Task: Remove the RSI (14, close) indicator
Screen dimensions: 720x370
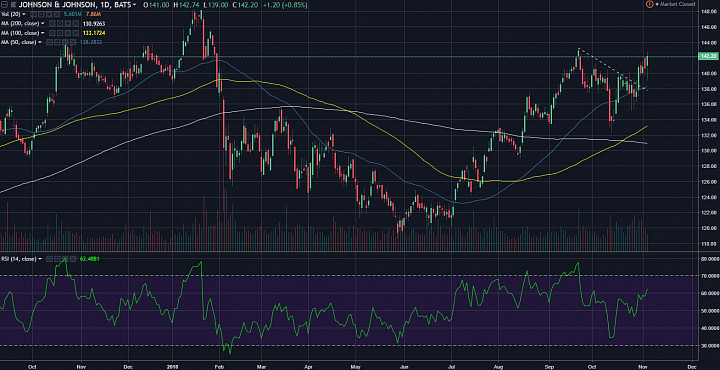Action: (x=72, y=259)
